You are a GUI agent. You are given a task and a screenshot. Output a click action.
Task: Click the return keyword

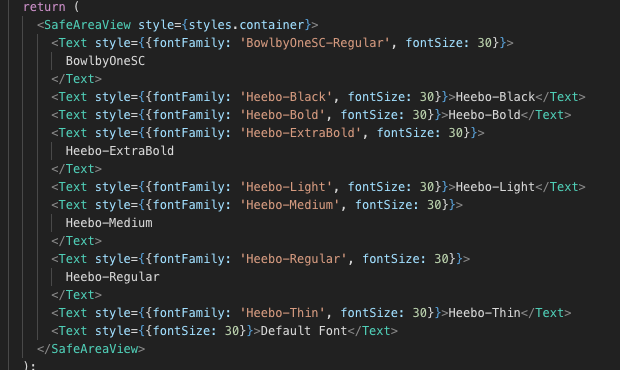coord(44,6)
